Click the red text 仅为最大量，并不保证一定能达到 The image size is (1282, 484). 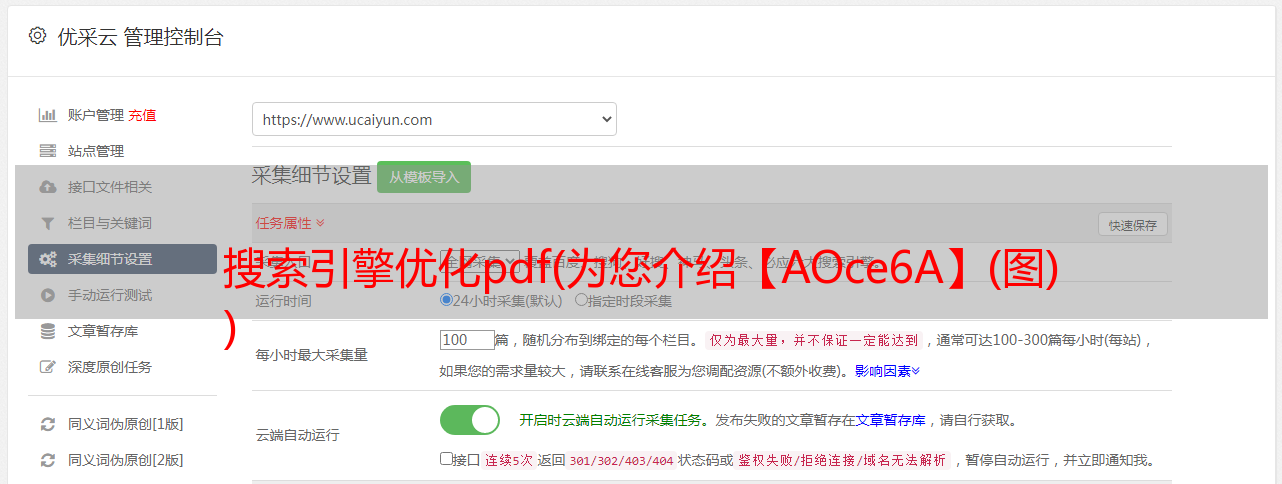click(x=815, y=340)
